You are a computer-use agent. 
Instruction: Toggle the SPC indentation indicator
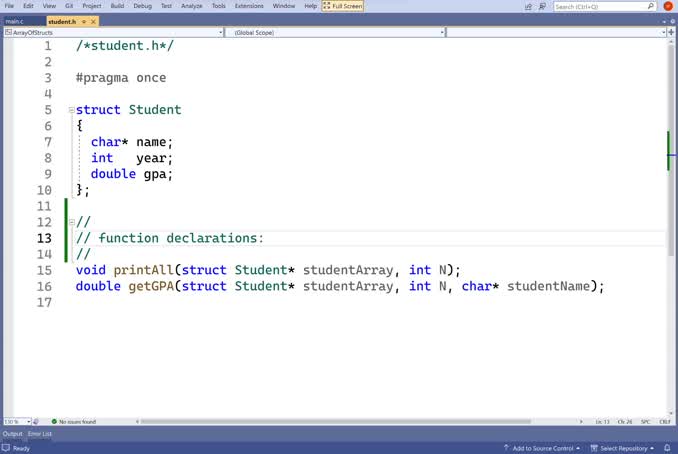646,422
